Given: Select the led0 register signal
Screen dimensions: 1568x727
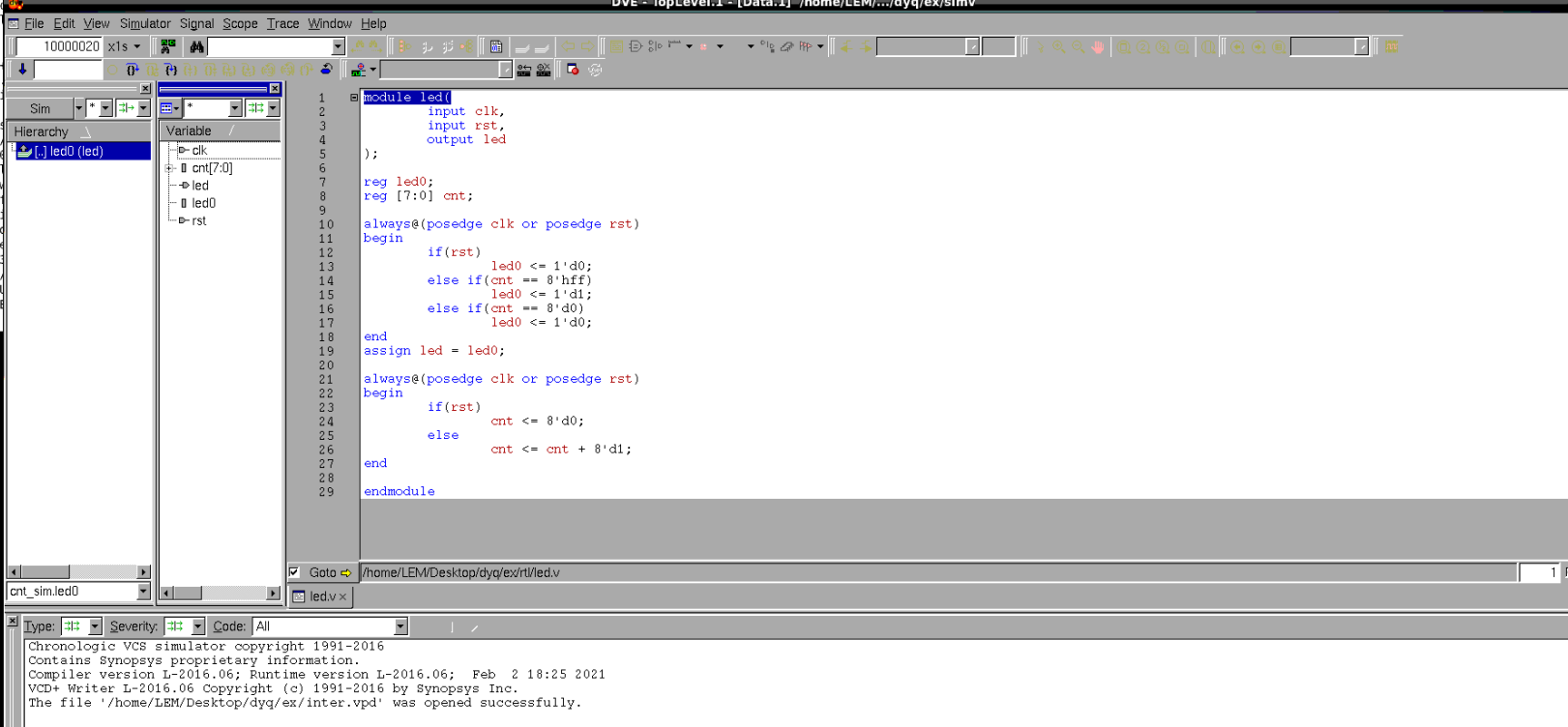Looking at the screenshot, I should tap(203, 203).
